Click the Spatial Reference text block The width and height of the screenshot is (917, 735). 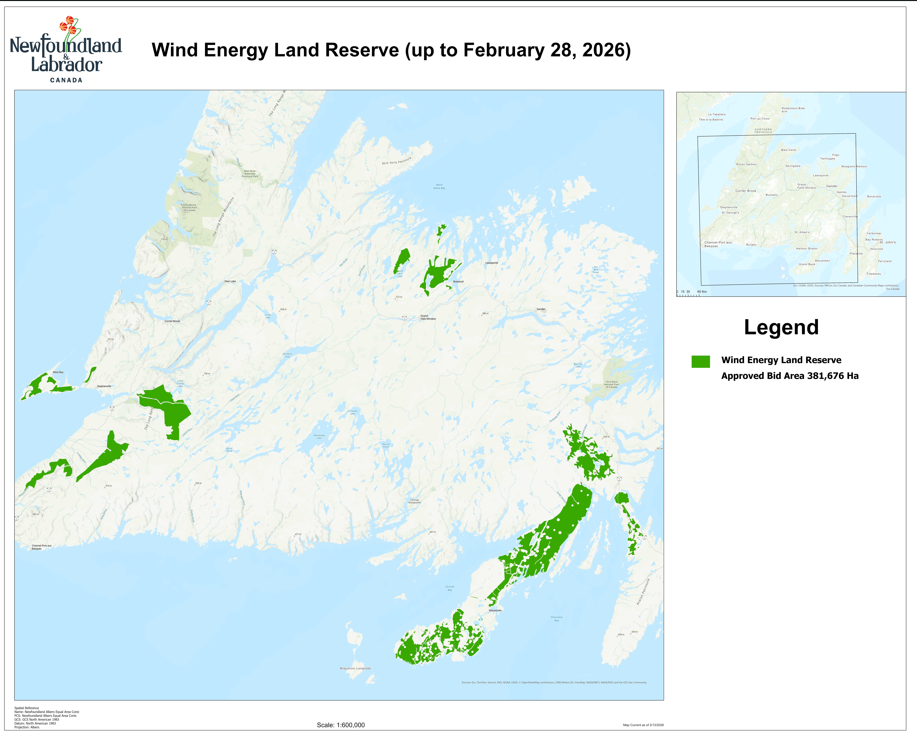(x=35, y=714)
